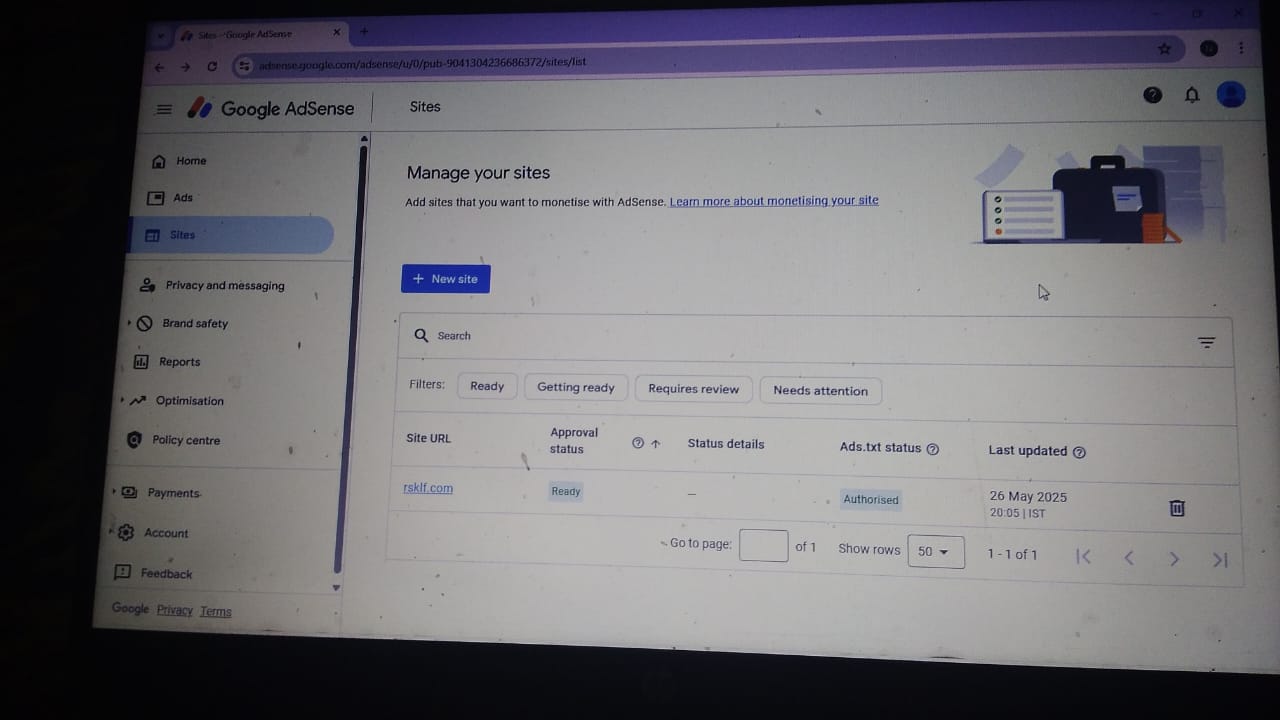
Task: Click the 26 May 2025 date cell
Action: [1028, 504]
